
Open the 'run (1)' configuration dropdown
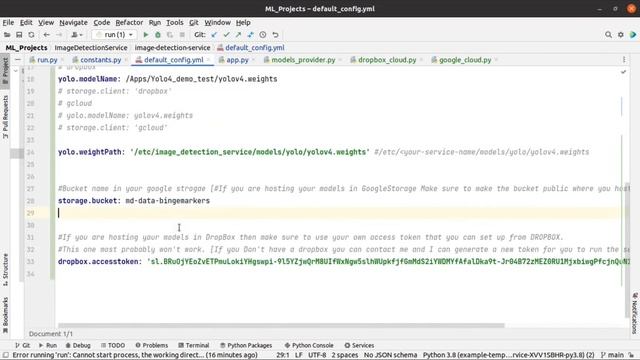coord(114,35)
